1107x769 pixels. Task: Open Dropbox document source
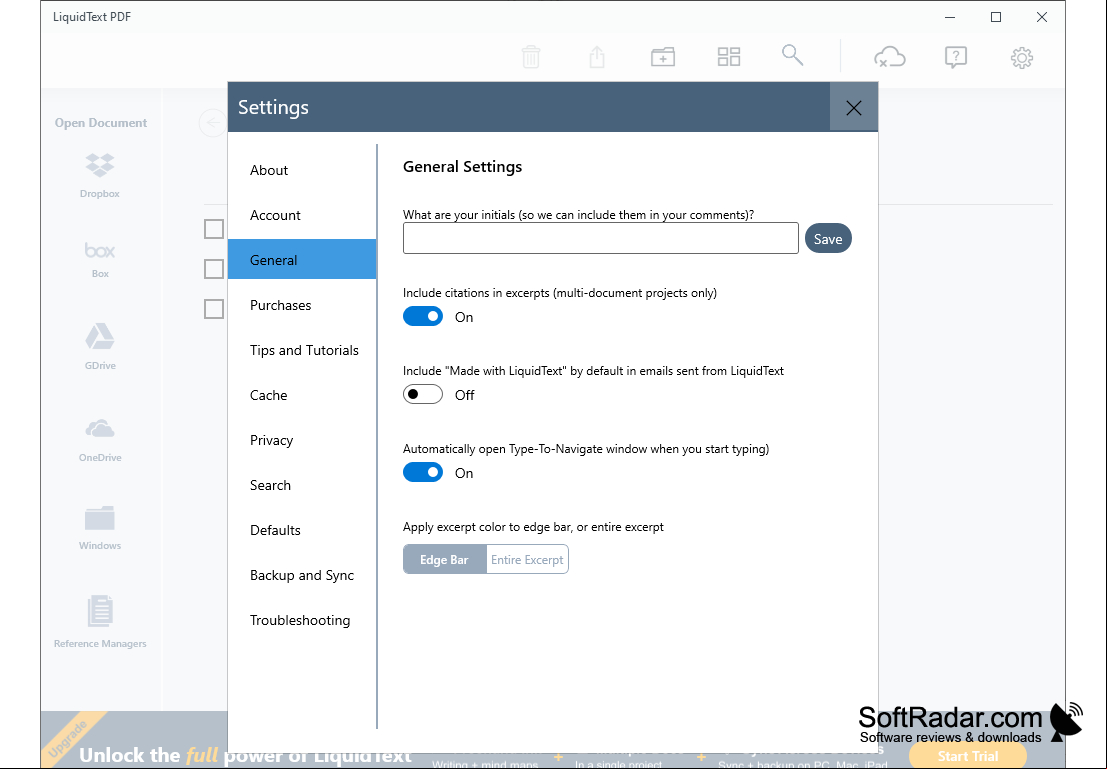coord(100,175)
